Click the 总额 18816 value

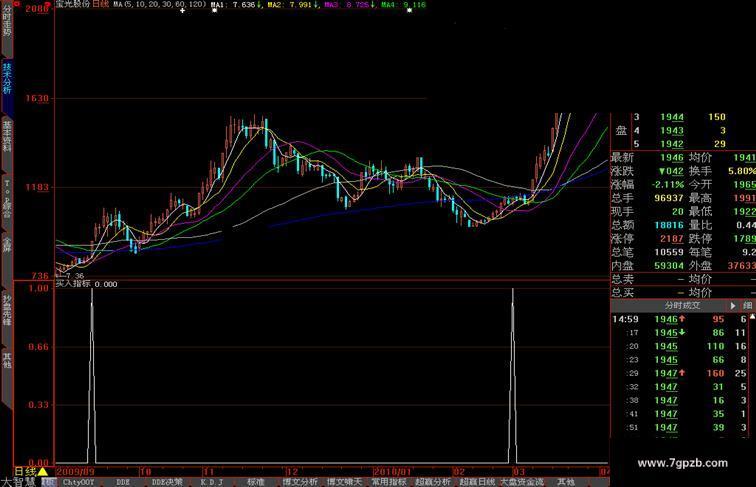669,225
